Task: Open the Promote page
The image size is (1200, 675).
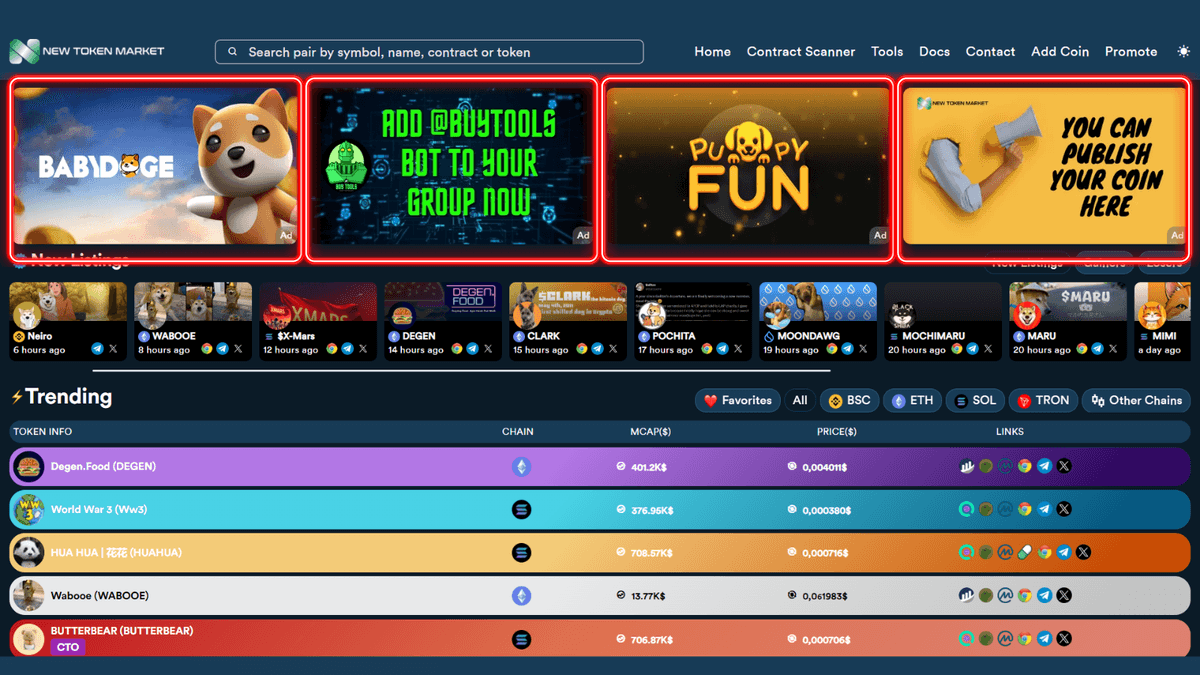Action: [x=1131, y=52]
